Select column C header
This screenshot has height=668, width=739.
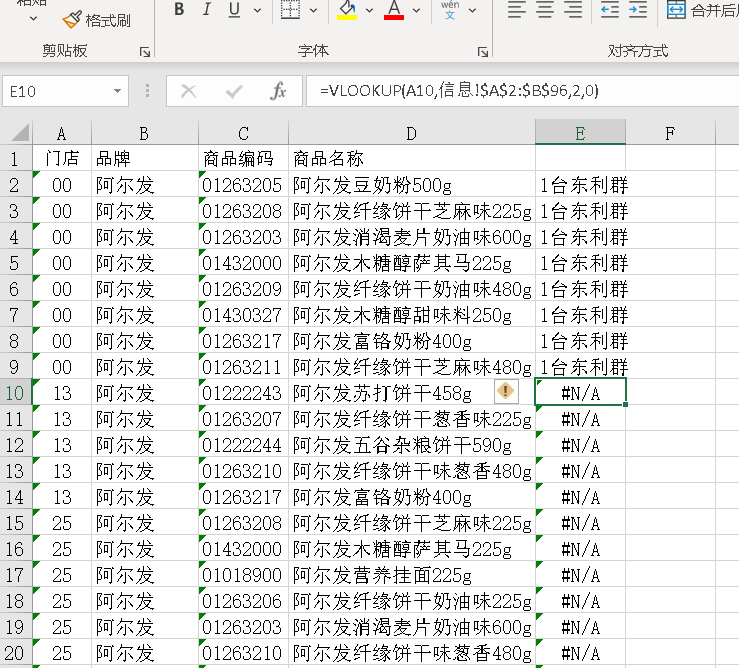[x=243, y=133]
